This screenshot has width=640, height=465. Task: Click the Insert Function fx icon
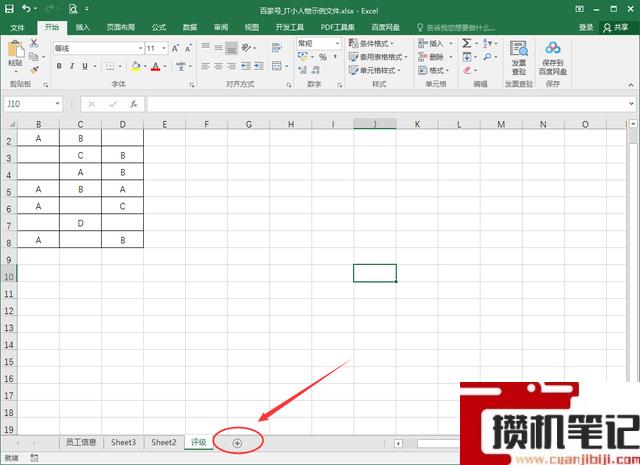point(133,104)
